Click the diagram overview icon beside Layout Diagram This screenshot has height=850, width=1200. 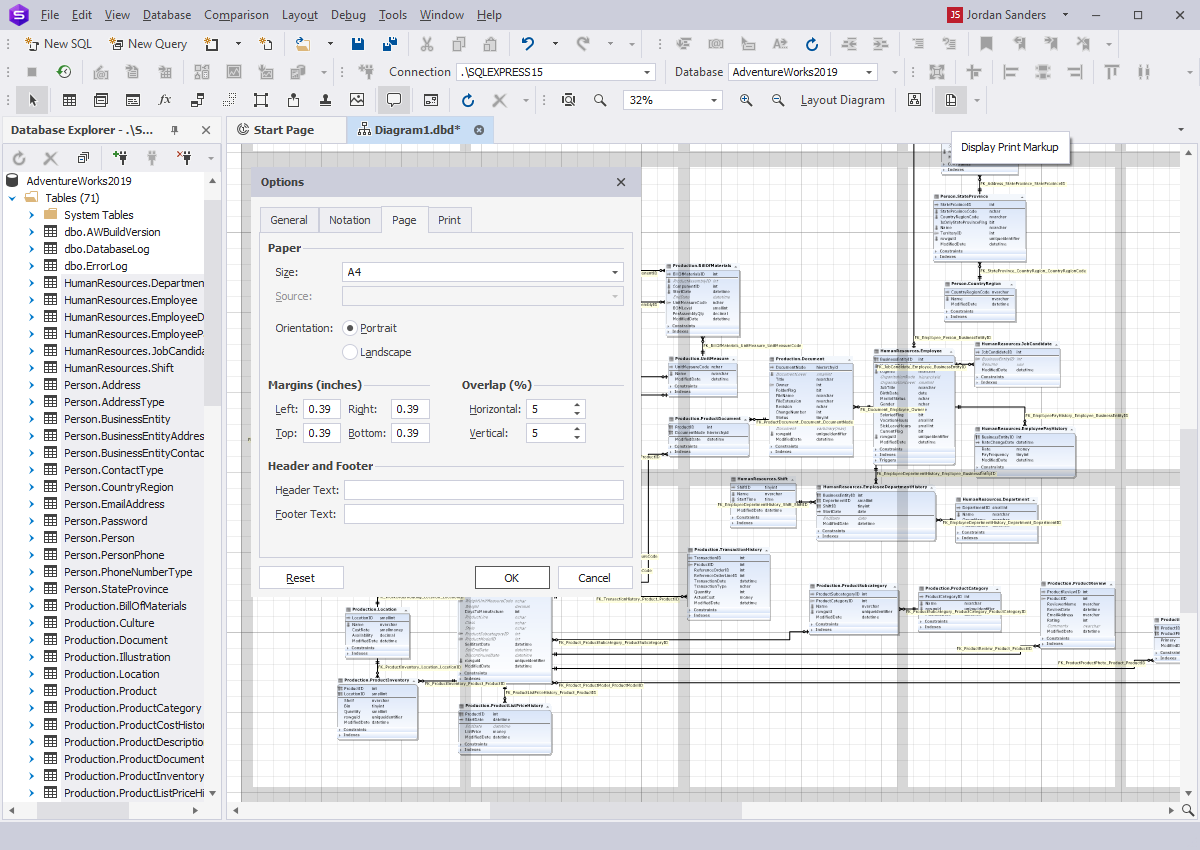pyautogui.click(x=914, y=100)
